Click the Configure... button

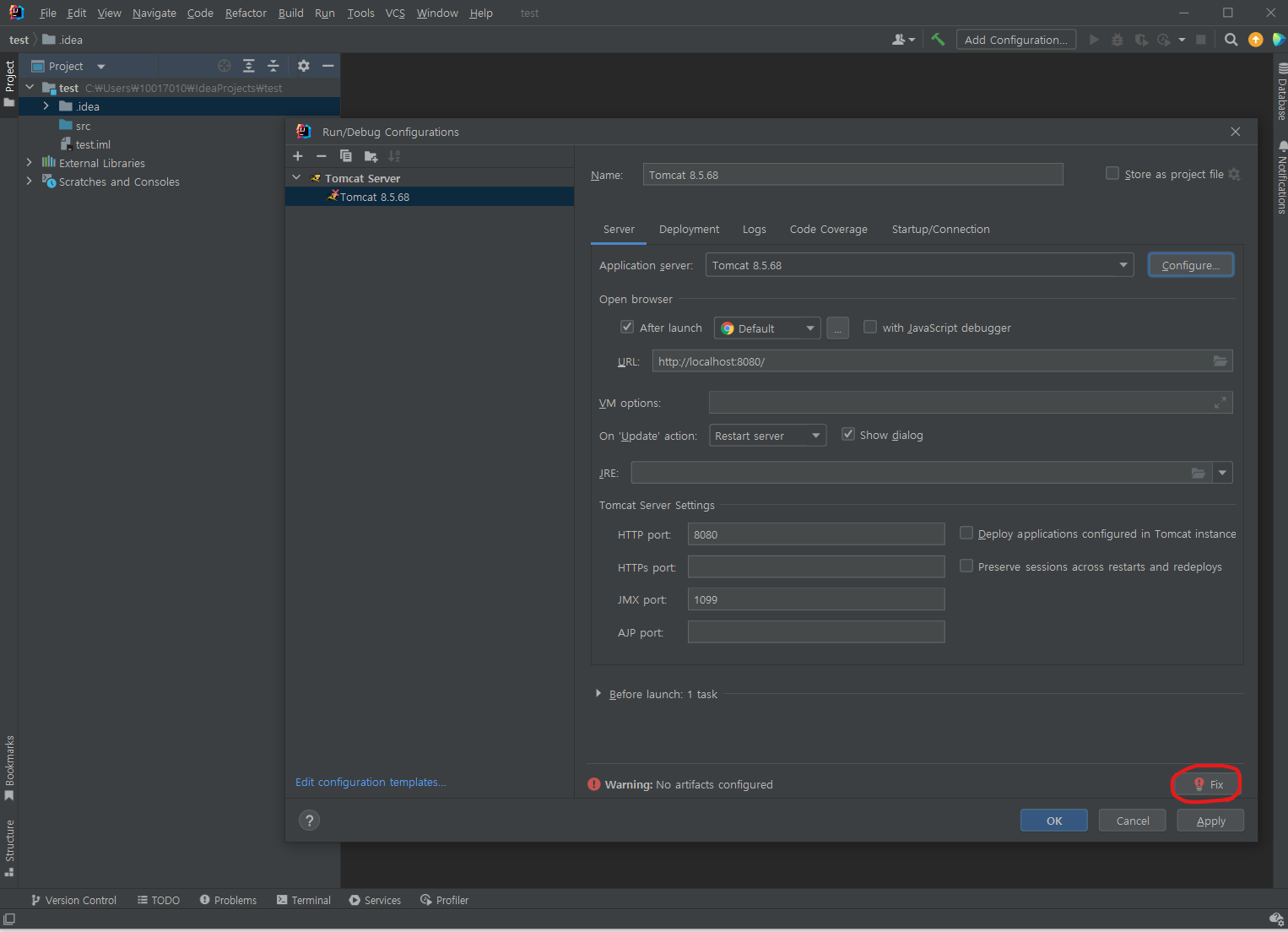click(x=1190, y=265)
